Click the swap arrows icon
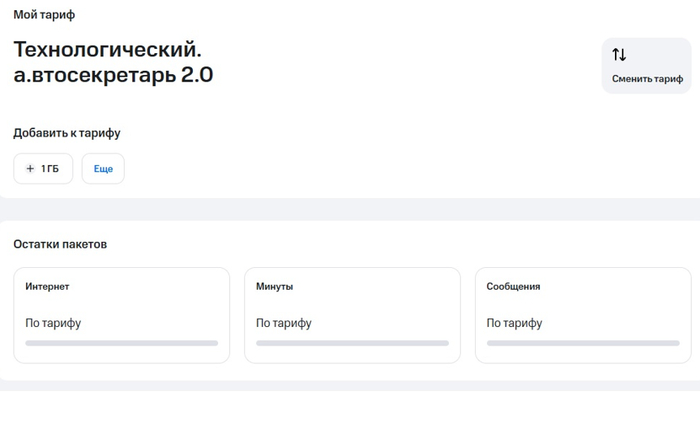Image resolution: width=700 pixels, height=423 pixels. (x=619, y=55)
